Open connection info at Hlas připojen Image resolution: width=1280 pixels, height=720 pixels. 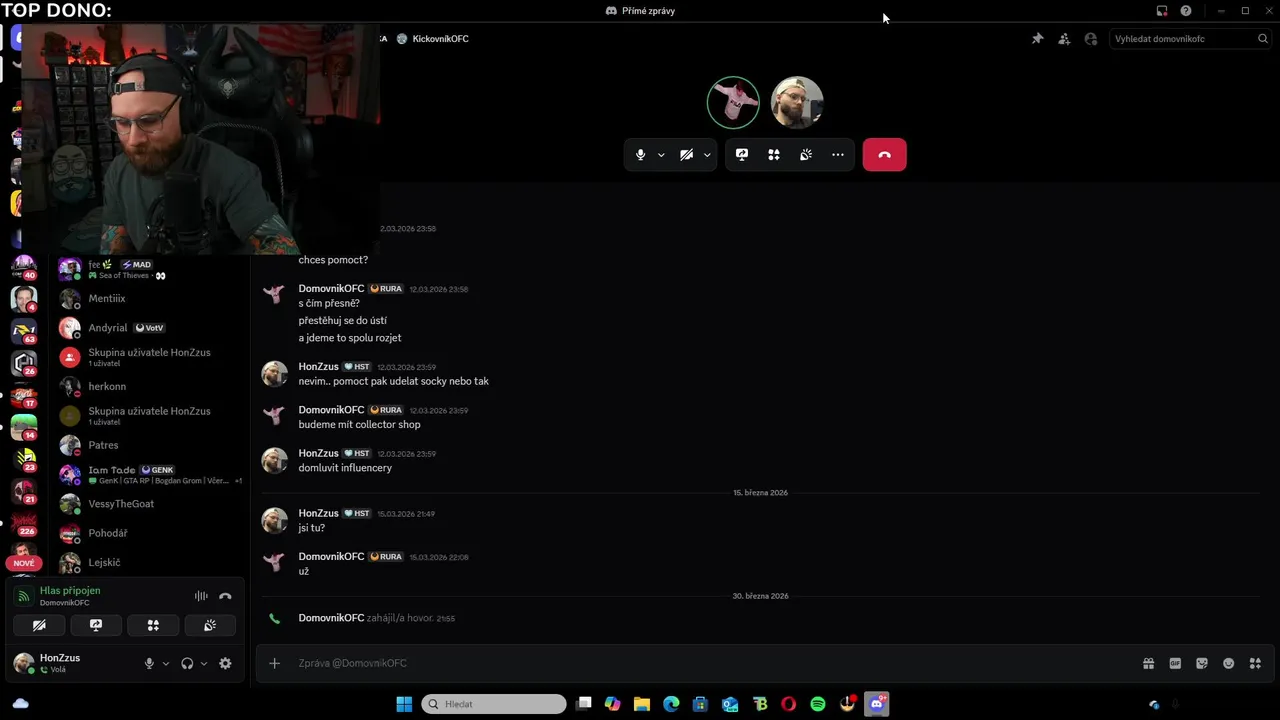[x=70, y=591]
